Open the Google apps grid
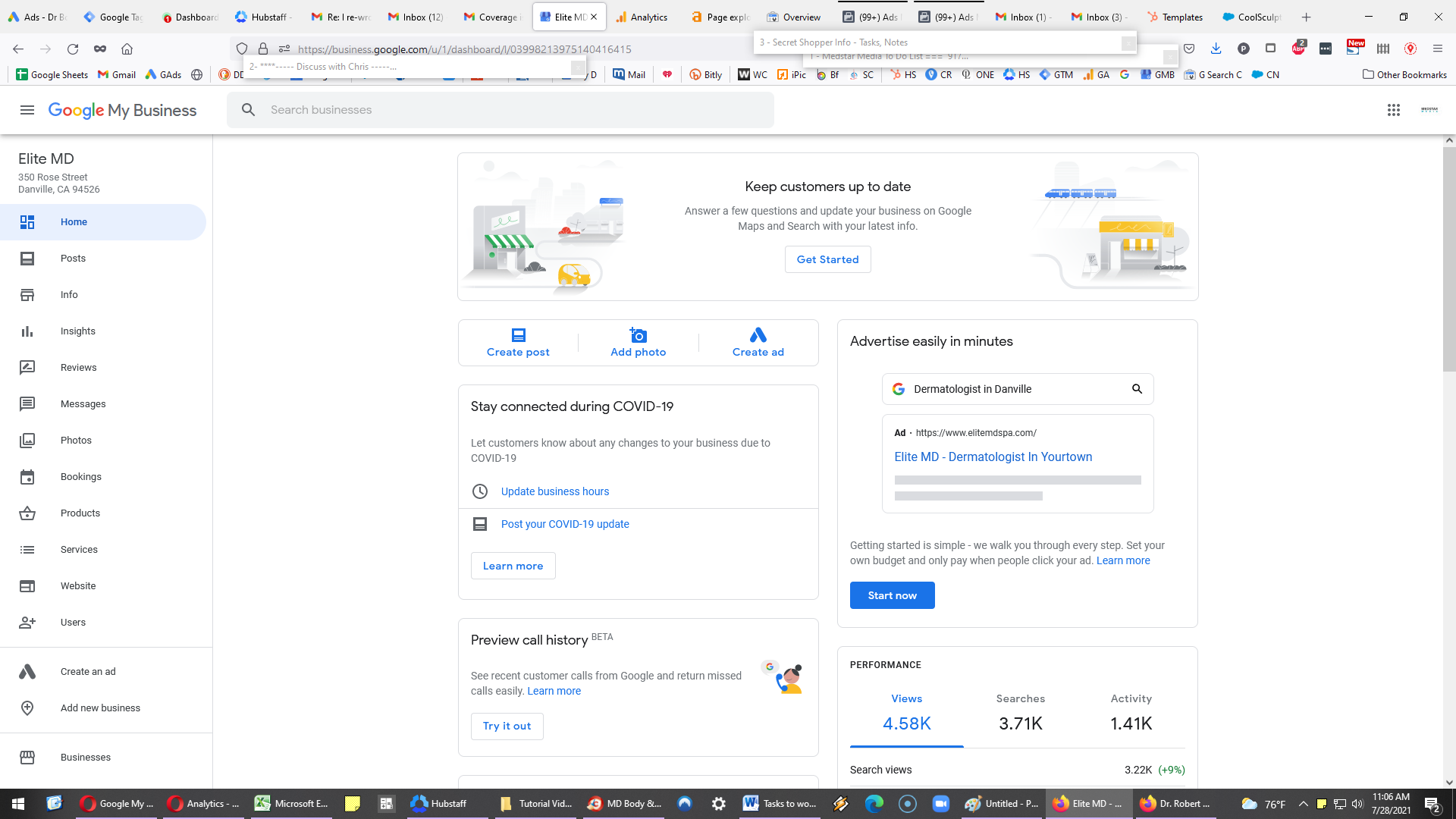 tap(1394, 110)
